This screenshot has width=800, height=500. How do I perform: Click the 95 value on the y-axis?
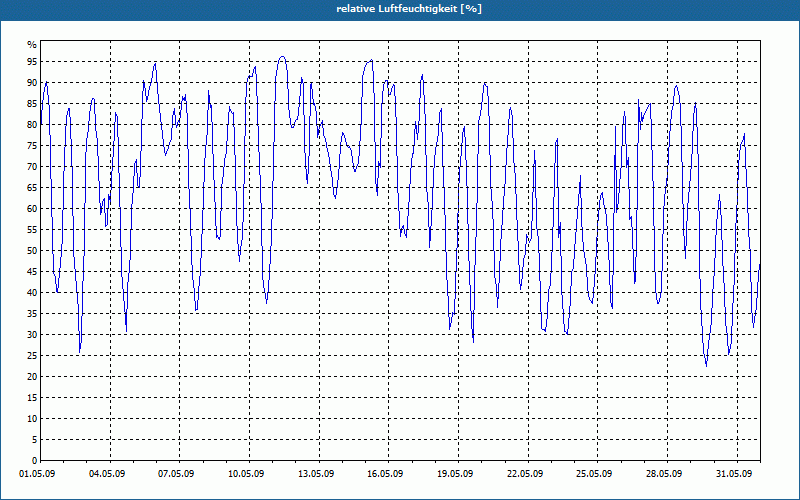(32, 62)
